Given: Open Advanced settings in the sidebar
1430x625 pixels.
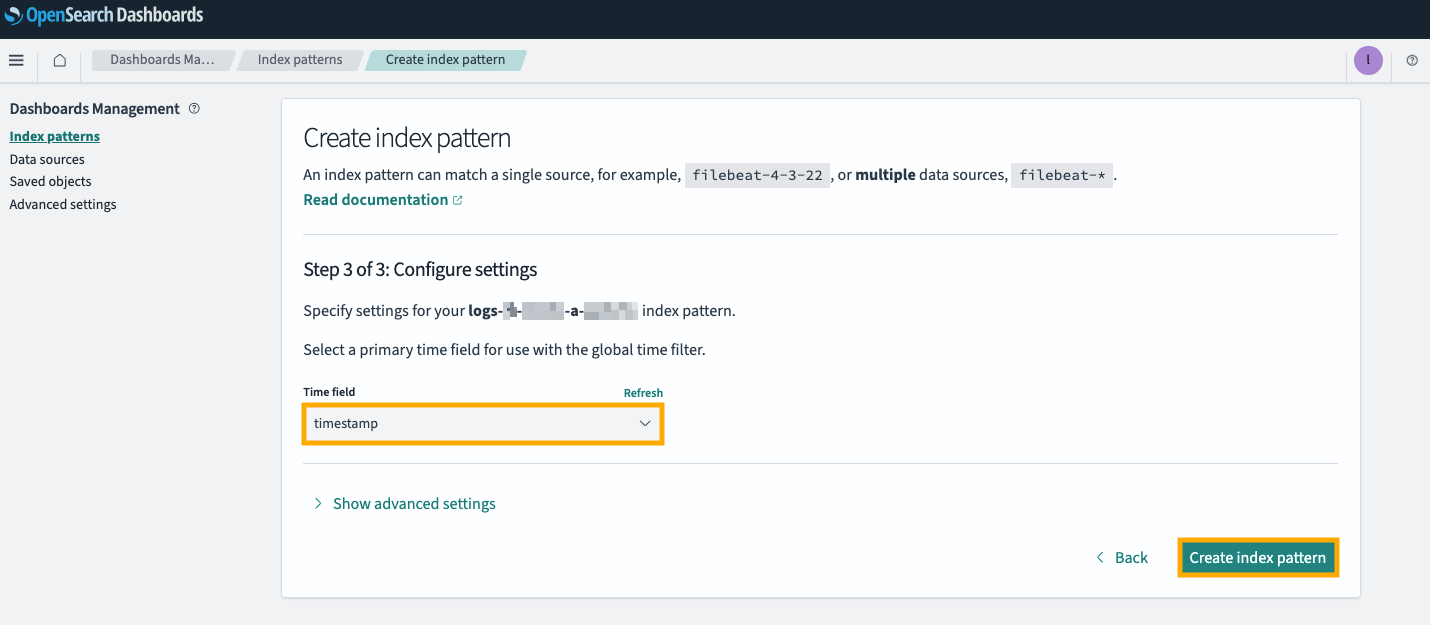Looking at the screenshot, I should pyautogui.click(x=63, y=205).
